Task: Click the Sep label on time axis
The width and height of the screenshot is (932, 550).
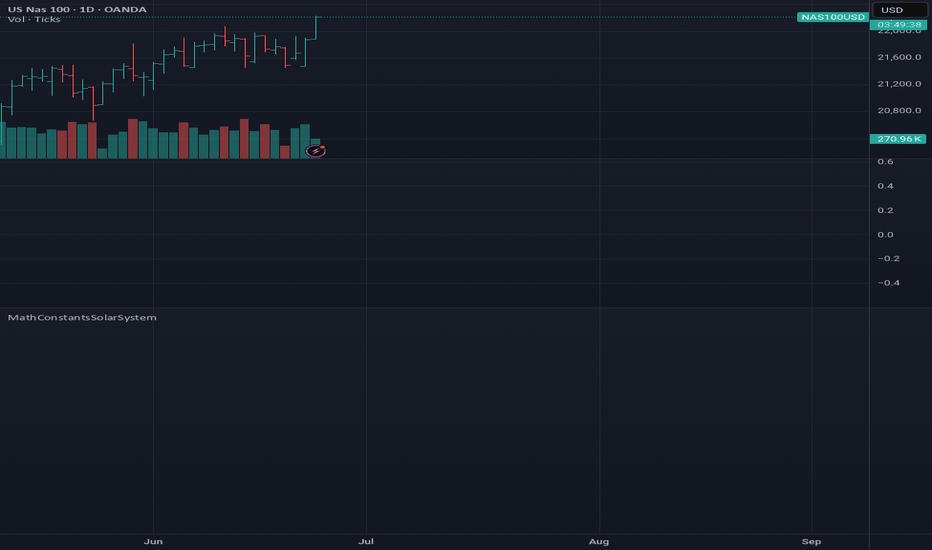Action: click(811, 542)
